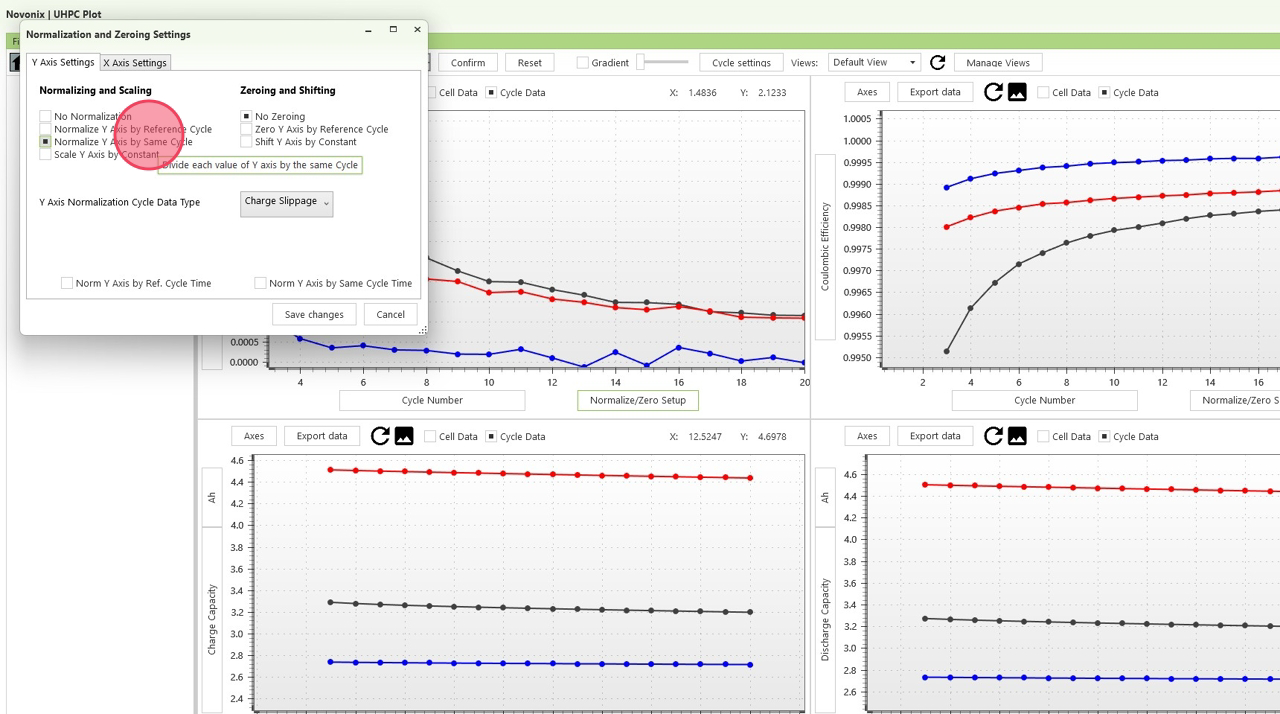Toggle Cycle Data in Charge Capacity plot

491,436
